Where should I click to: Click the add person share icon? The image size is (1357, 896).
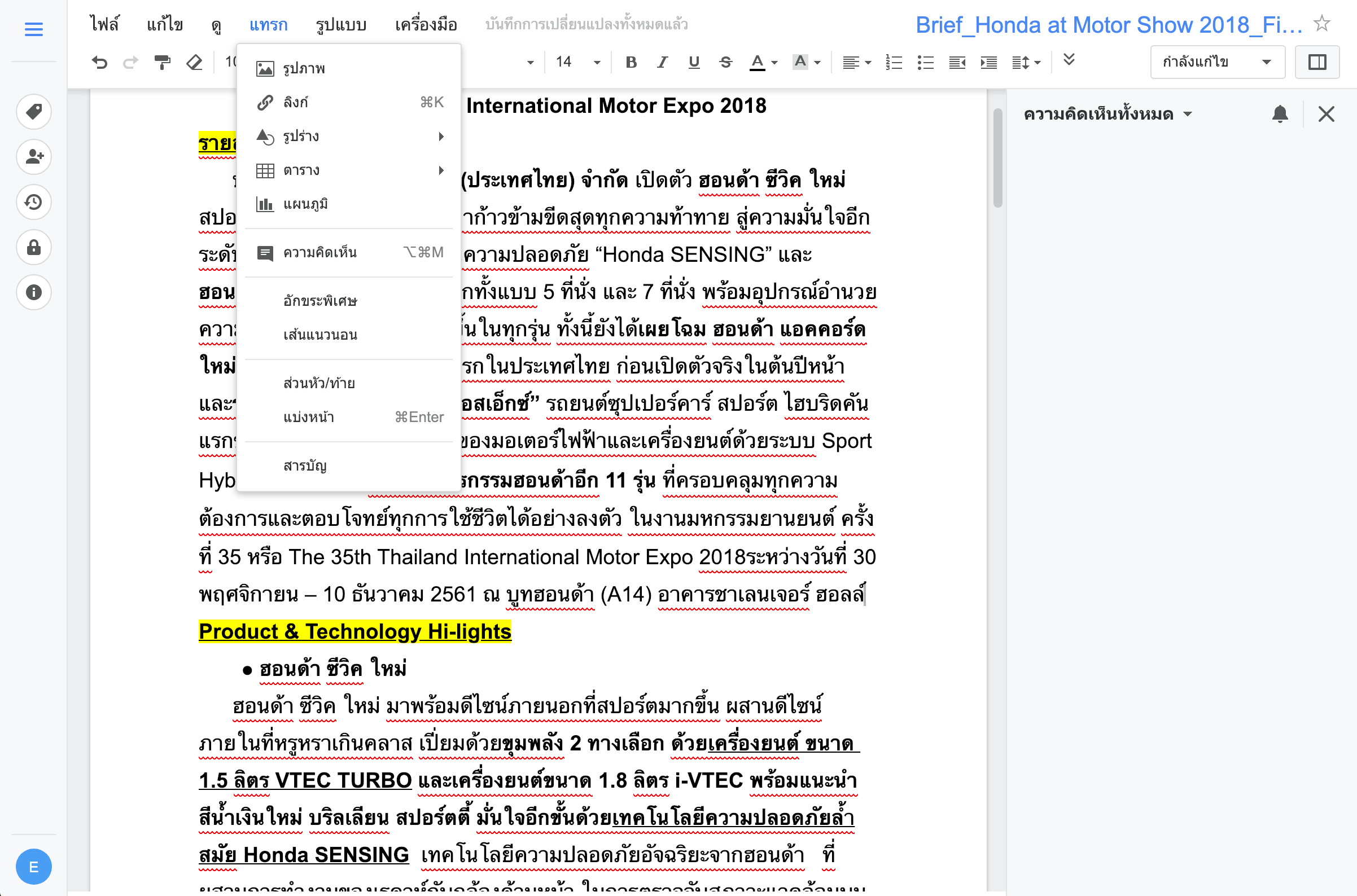coord(34,156)
